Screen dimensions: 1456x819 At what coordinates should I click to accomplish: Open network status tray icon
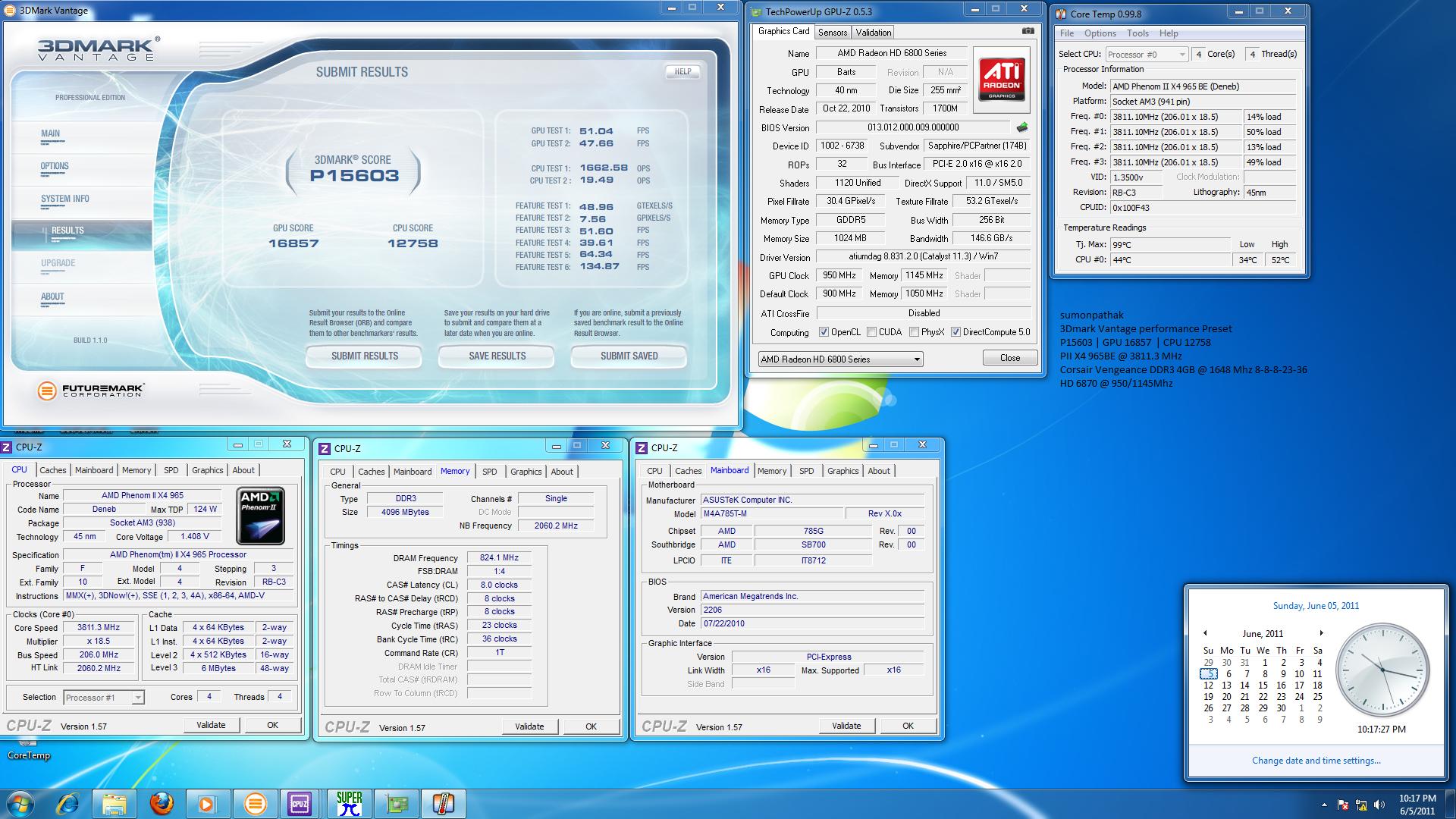pyautogui.click(x=1361, y=805)
